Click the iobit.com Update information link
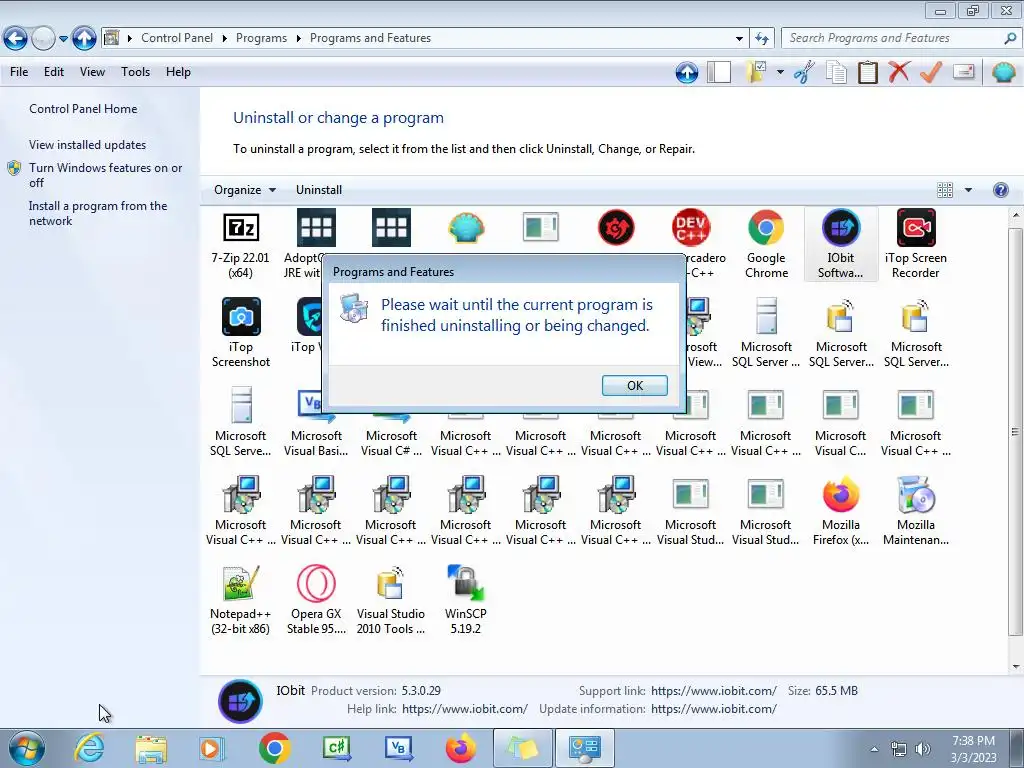 [x=714, y=709]
